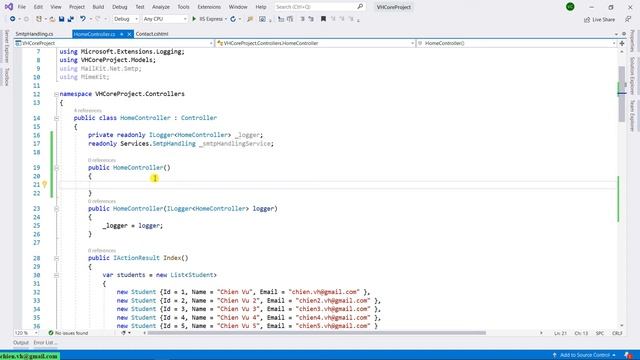The height and width of the screenshot is (360, 640).
Task: Close the HomeController.cs tab
Action: [129, 34]
